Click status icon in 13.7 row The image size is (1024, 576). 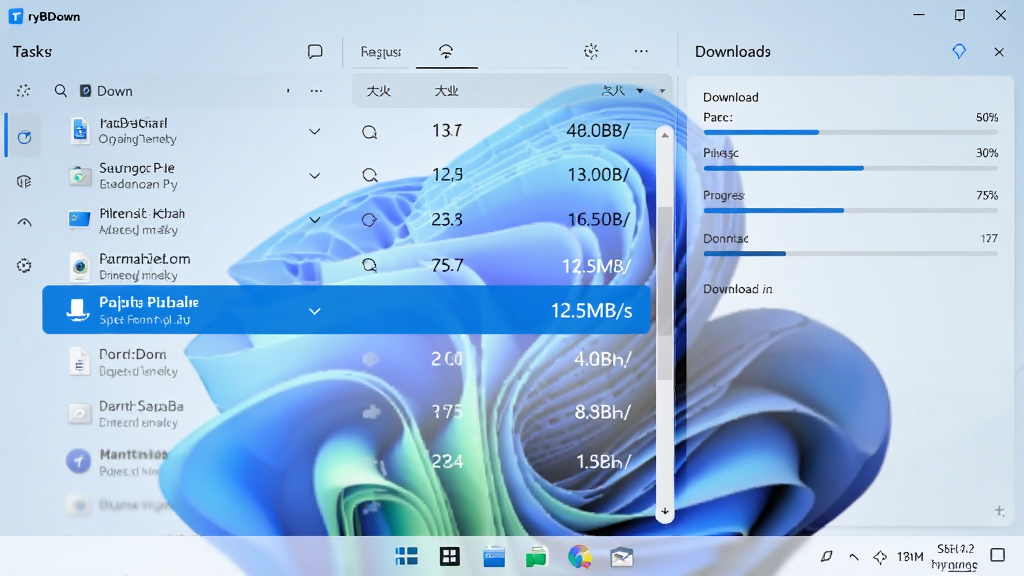click(370, 133)
